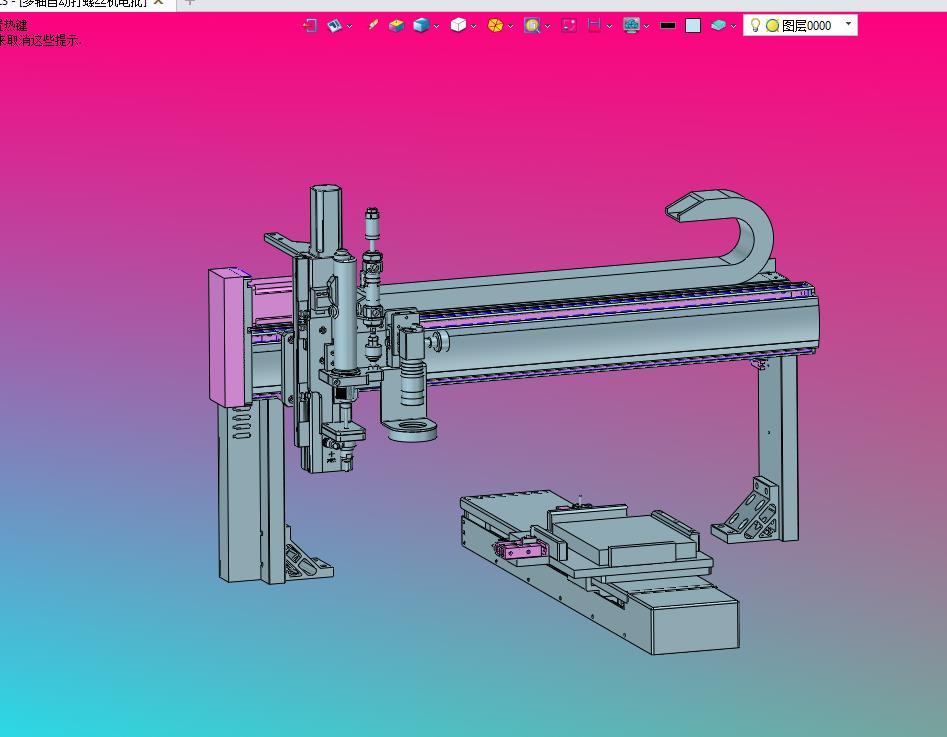Click the monitor display settings icon

631,25
